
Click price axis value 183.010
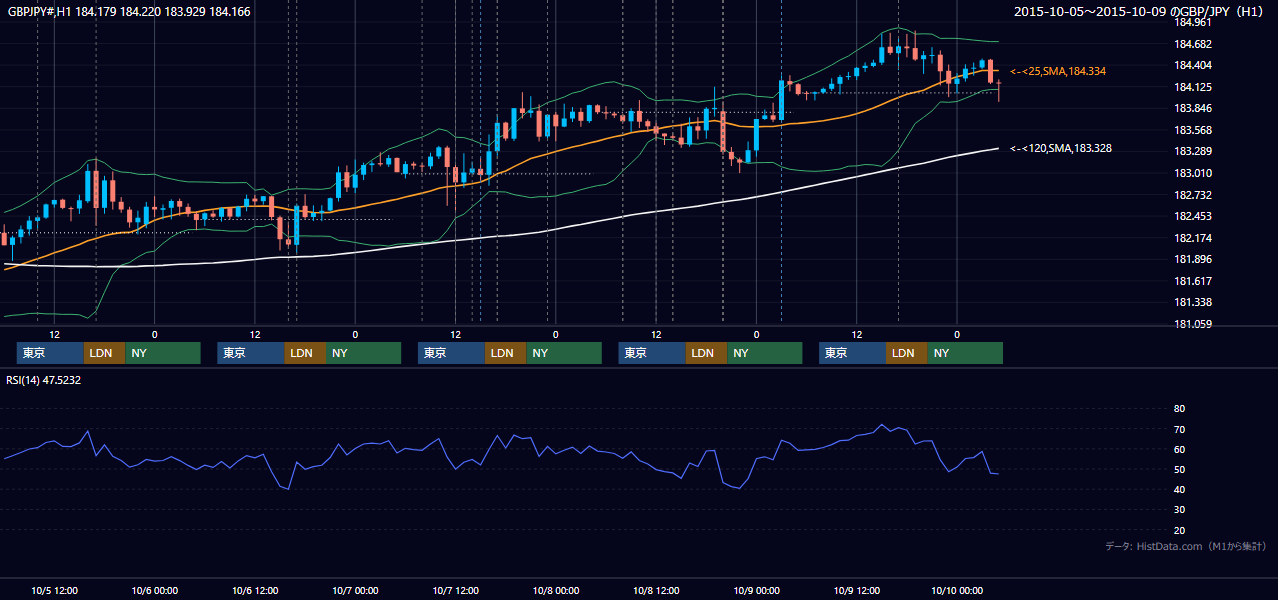(1193, 173)
